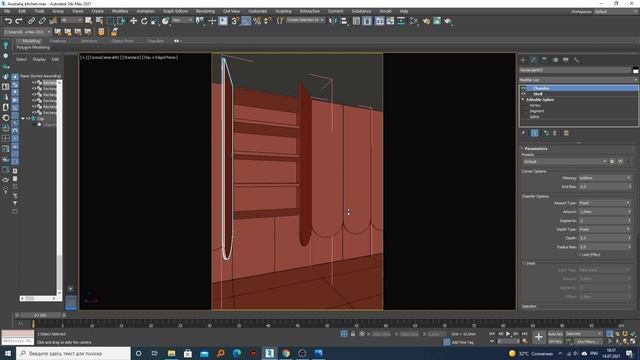640x360 pixels.
Task: Toggle the Set Key mode button
Action: pos(555,341)
